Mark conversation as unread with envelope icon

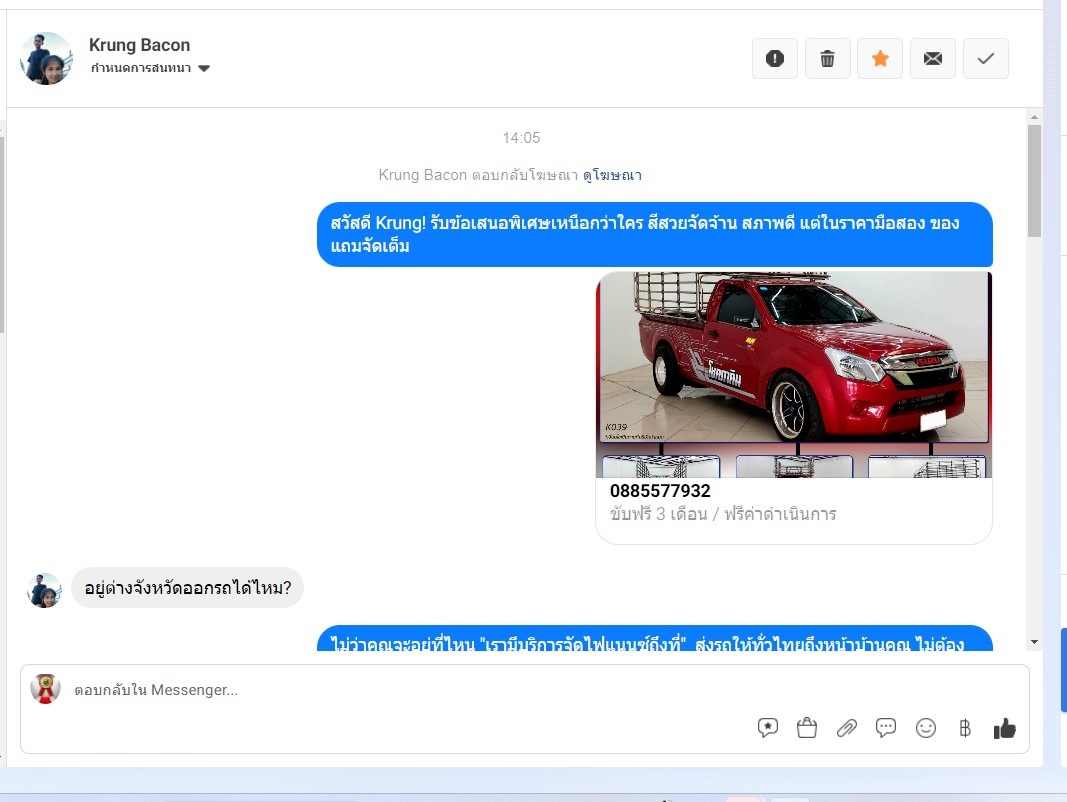pos(933,59)
